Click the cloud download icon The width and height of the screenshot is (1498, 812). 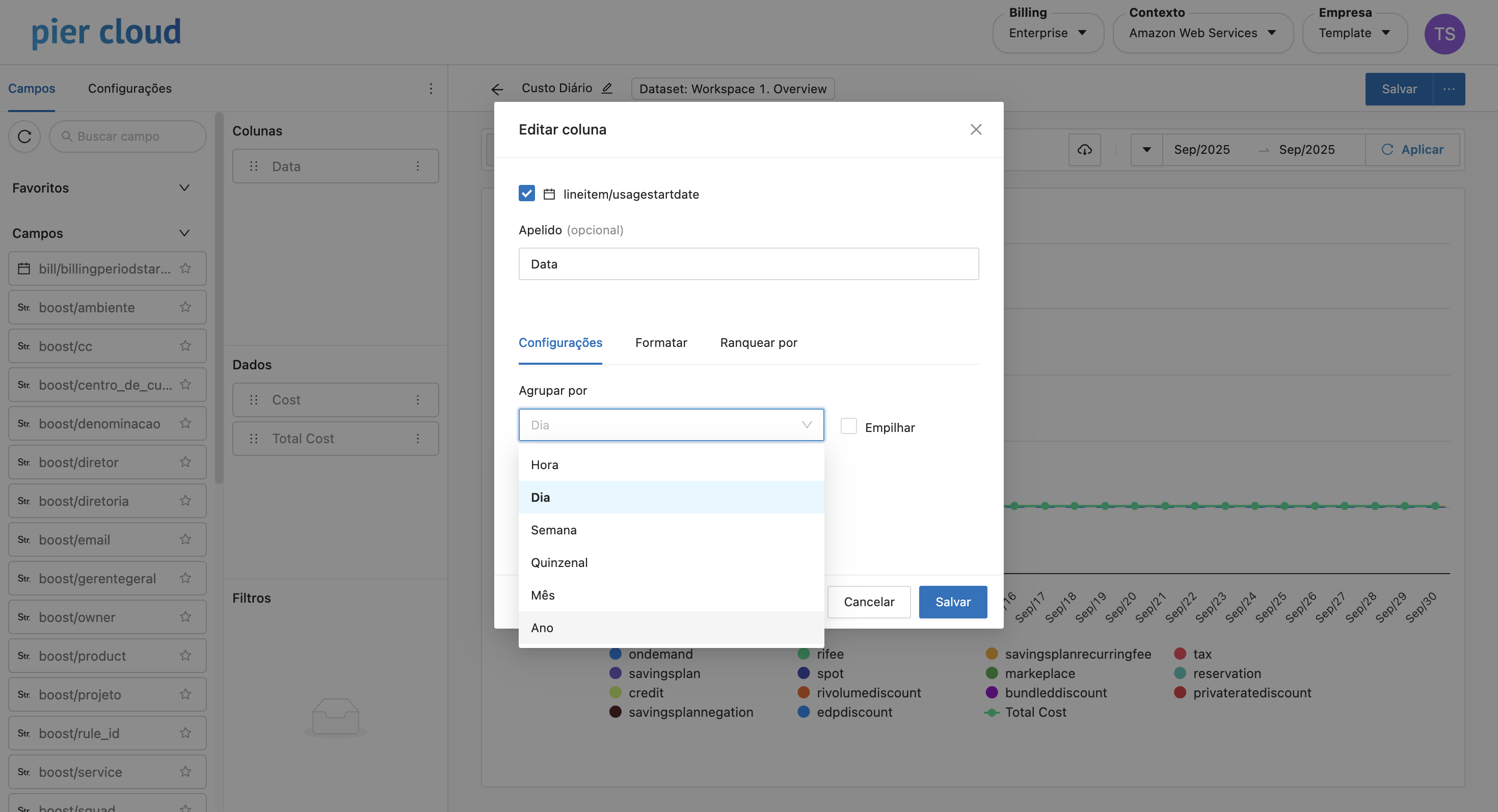(1084, 150)
